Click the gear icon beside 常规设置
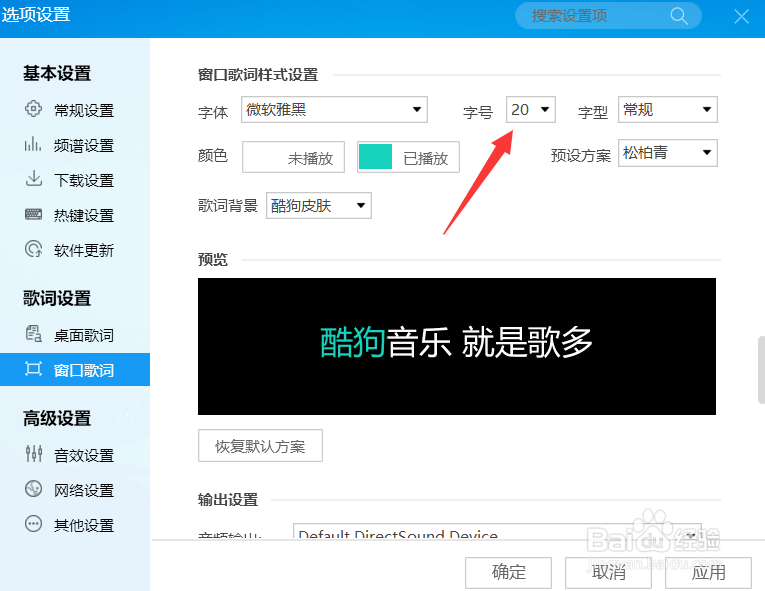 point(33,108)
